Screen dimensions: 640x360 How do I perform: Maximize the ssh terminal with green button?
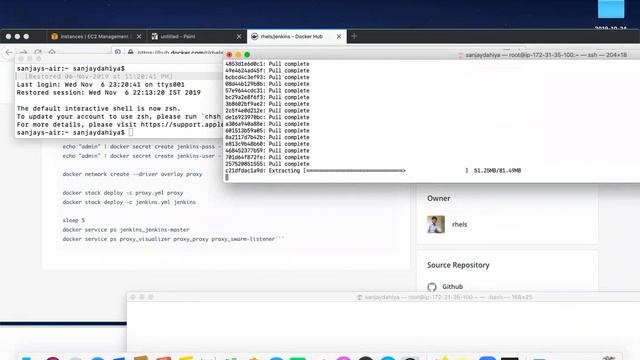click(x=247, y=55)
